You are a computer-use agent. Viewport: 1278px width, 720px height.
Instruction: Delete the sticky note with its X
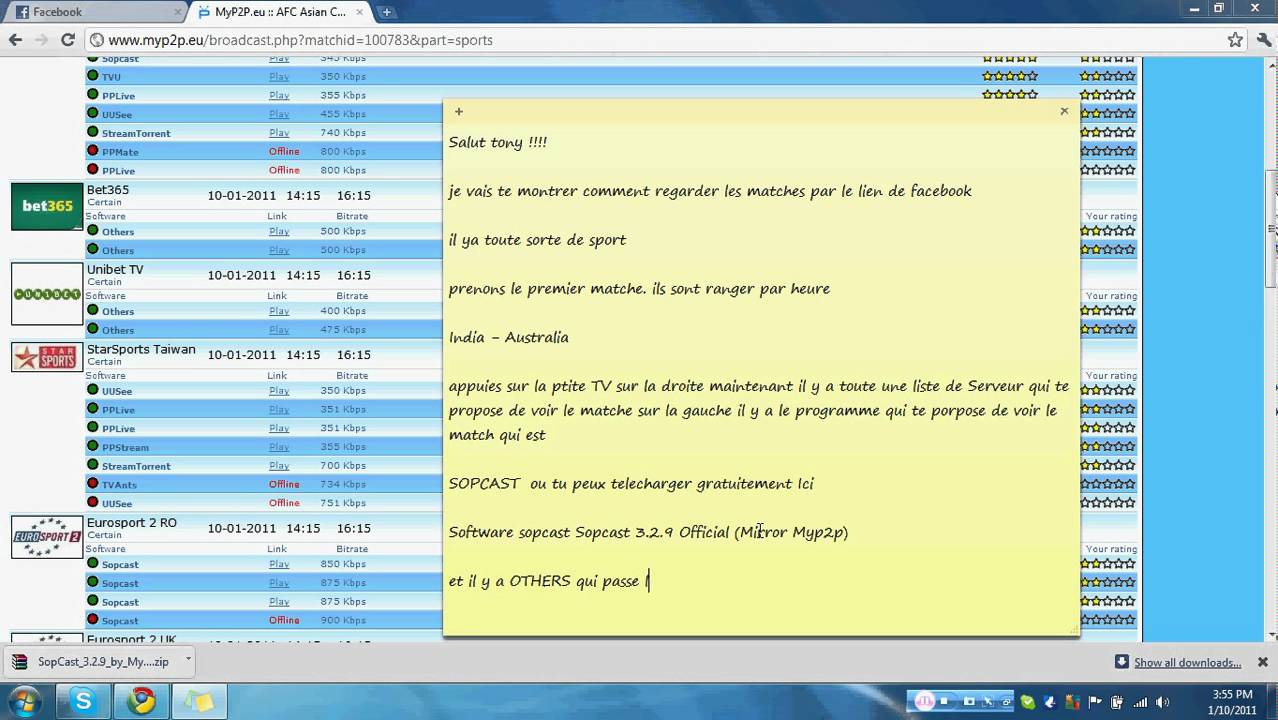coord(1064,111)
